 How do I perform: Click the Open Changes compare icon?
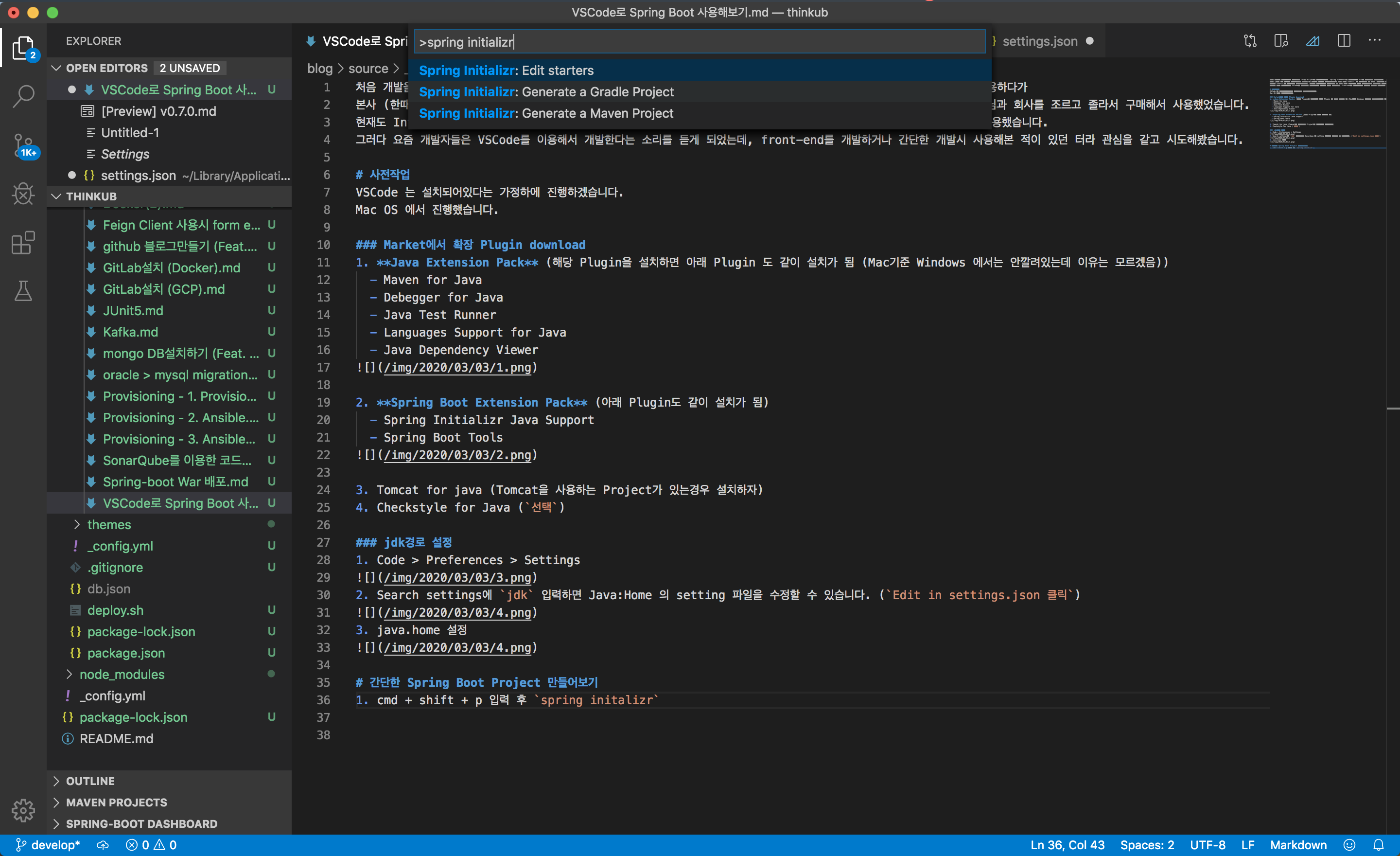tap(1250, 41)
